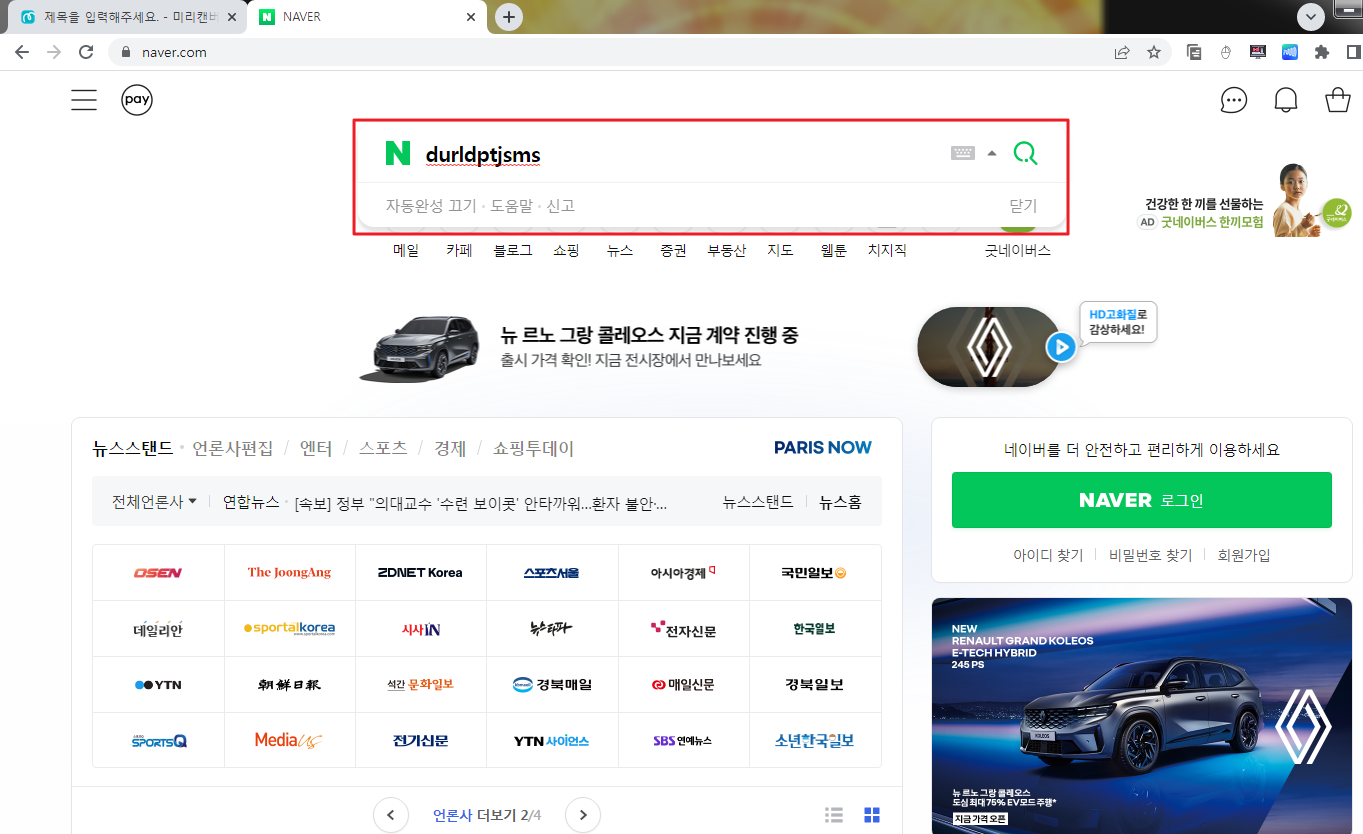Screen dimensions: 1363x834
Task: Open the OSEN press logo
Action: pos(158,573)
